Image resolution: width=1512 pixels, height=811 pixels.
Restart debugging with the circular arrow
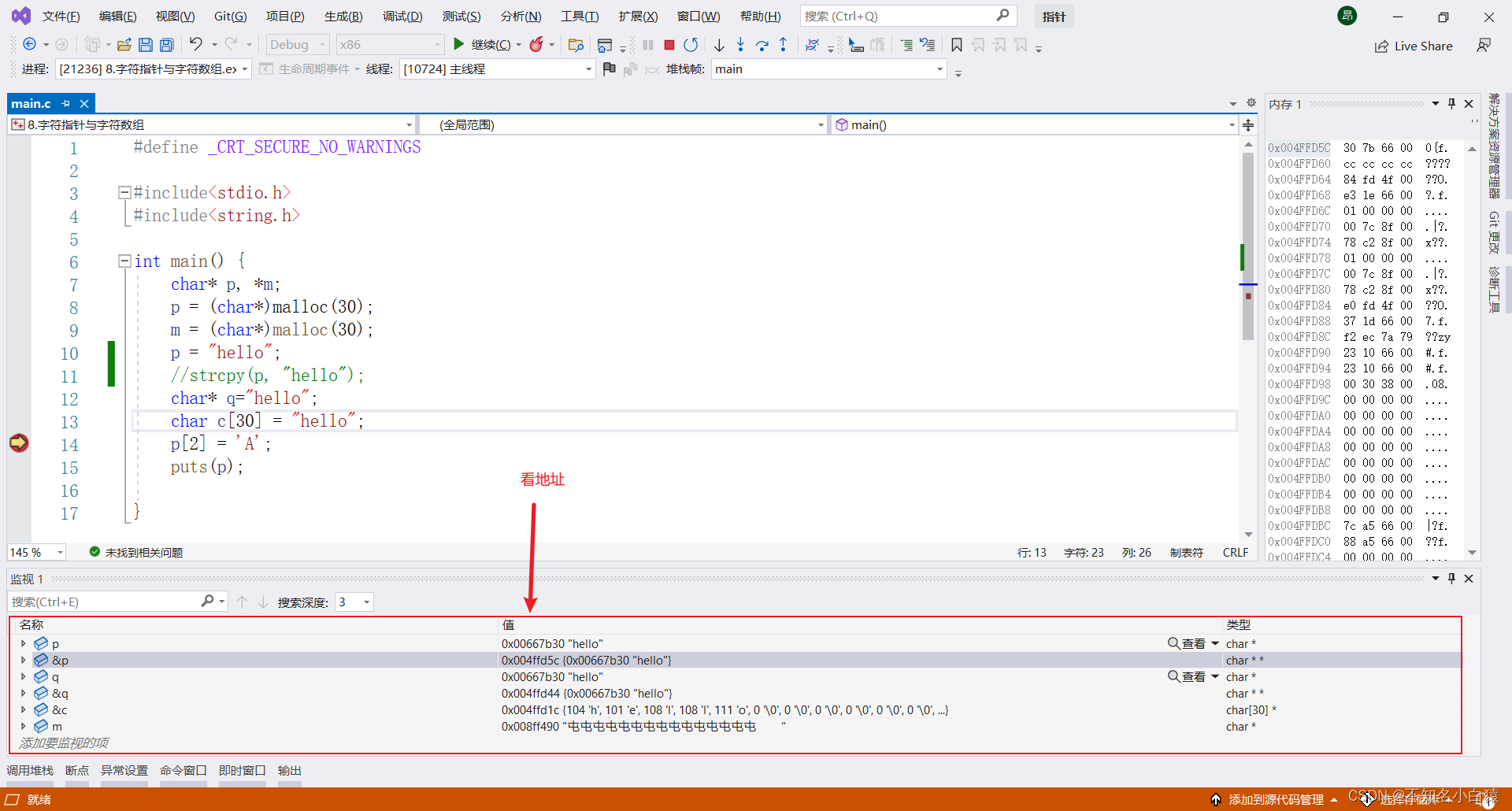pos(691,45)
